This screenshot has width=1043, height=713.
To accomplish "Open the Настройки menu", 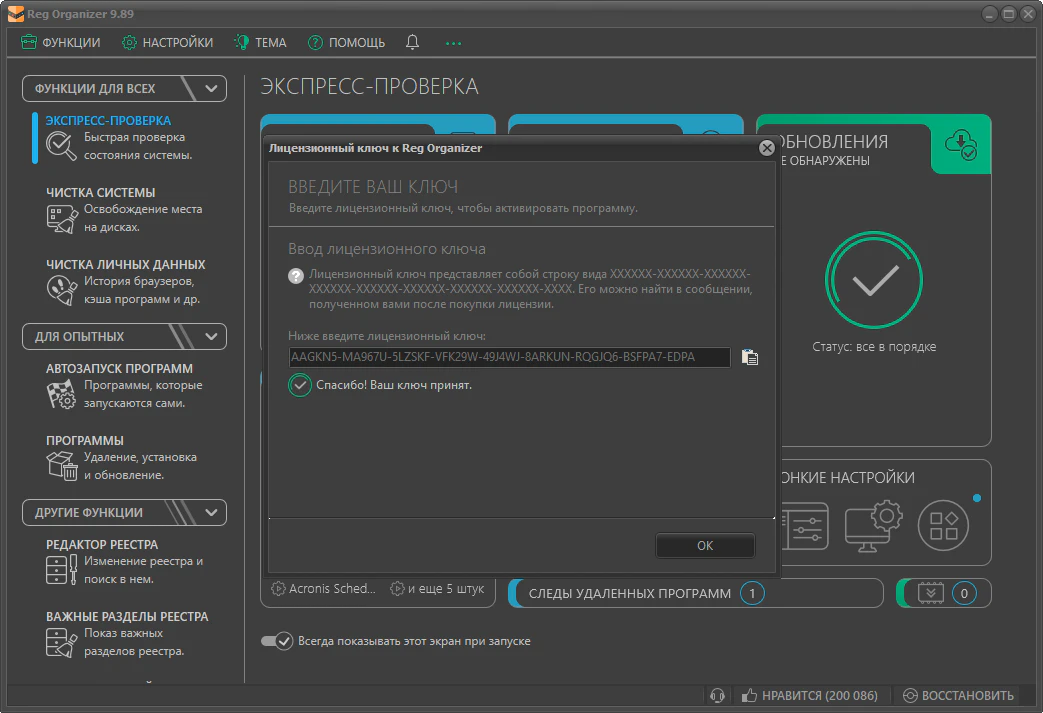I will click(167, 42).
